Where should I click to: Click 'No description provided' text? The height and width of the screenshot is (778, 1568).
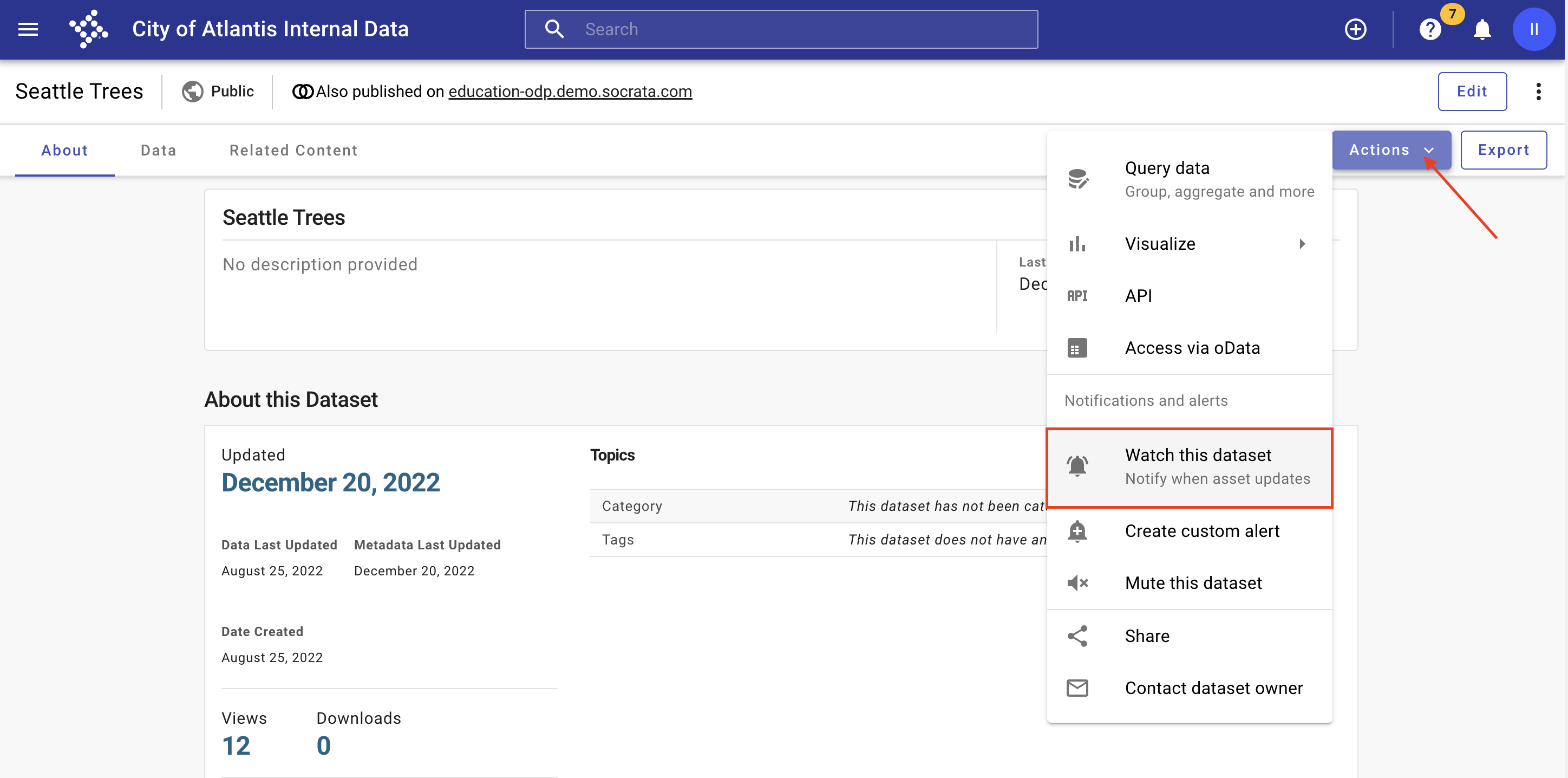coord(319,264)
